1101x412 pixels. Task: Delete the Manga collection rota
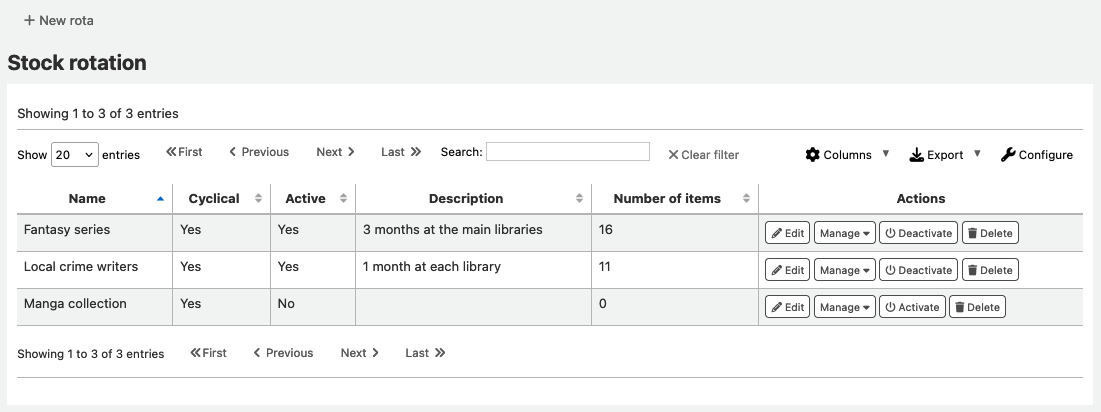pos(977,307)
